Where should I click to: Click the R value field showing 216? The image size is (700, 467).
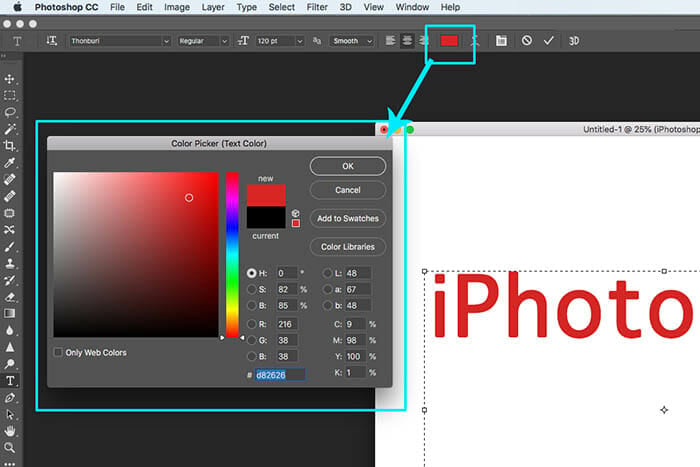click(x=287, y=324)
